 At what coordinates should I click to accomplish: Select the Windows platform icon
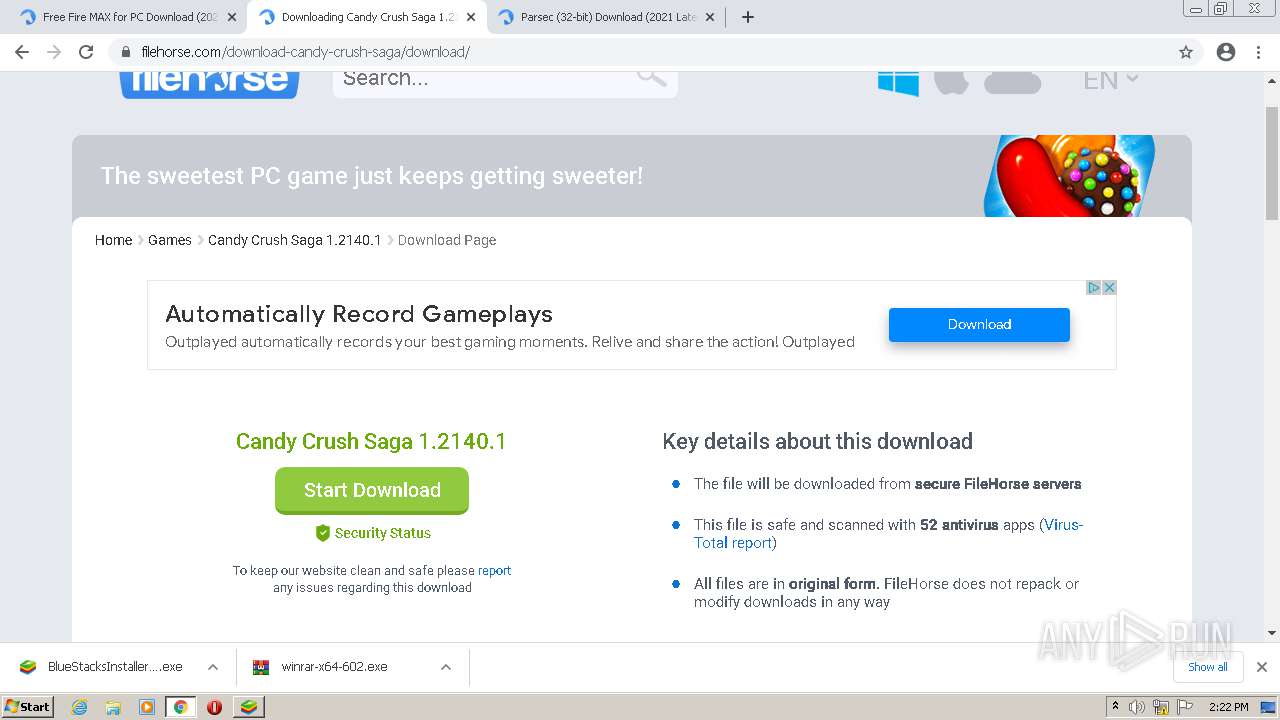click(898, 82)
